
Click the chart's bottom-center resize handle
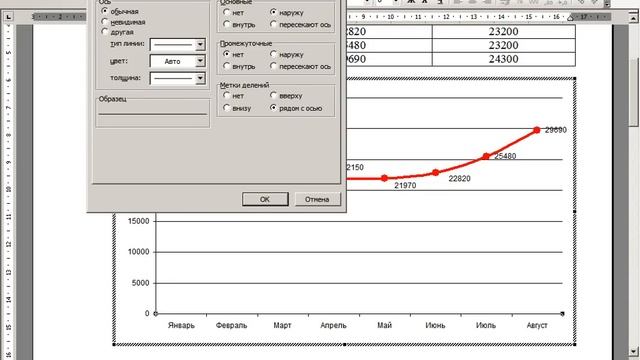click(x=344, y=344)
